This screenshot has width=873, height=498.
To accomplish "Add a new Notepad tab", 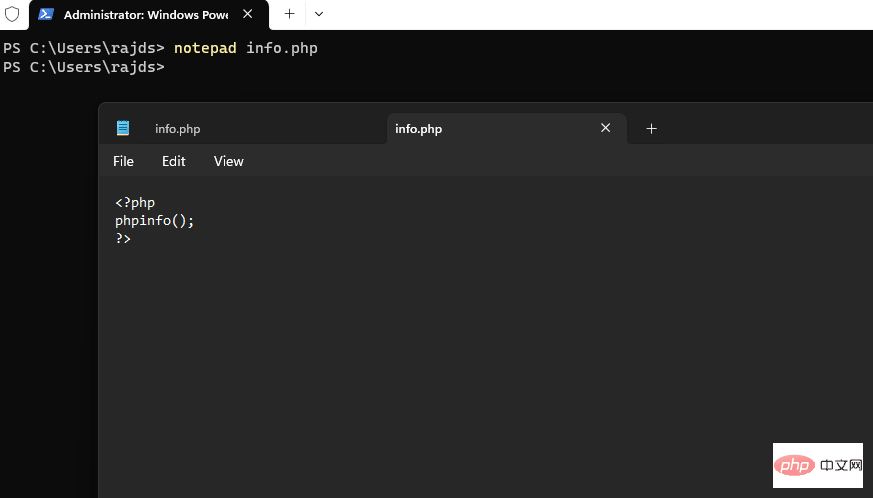I will point(651,128).
